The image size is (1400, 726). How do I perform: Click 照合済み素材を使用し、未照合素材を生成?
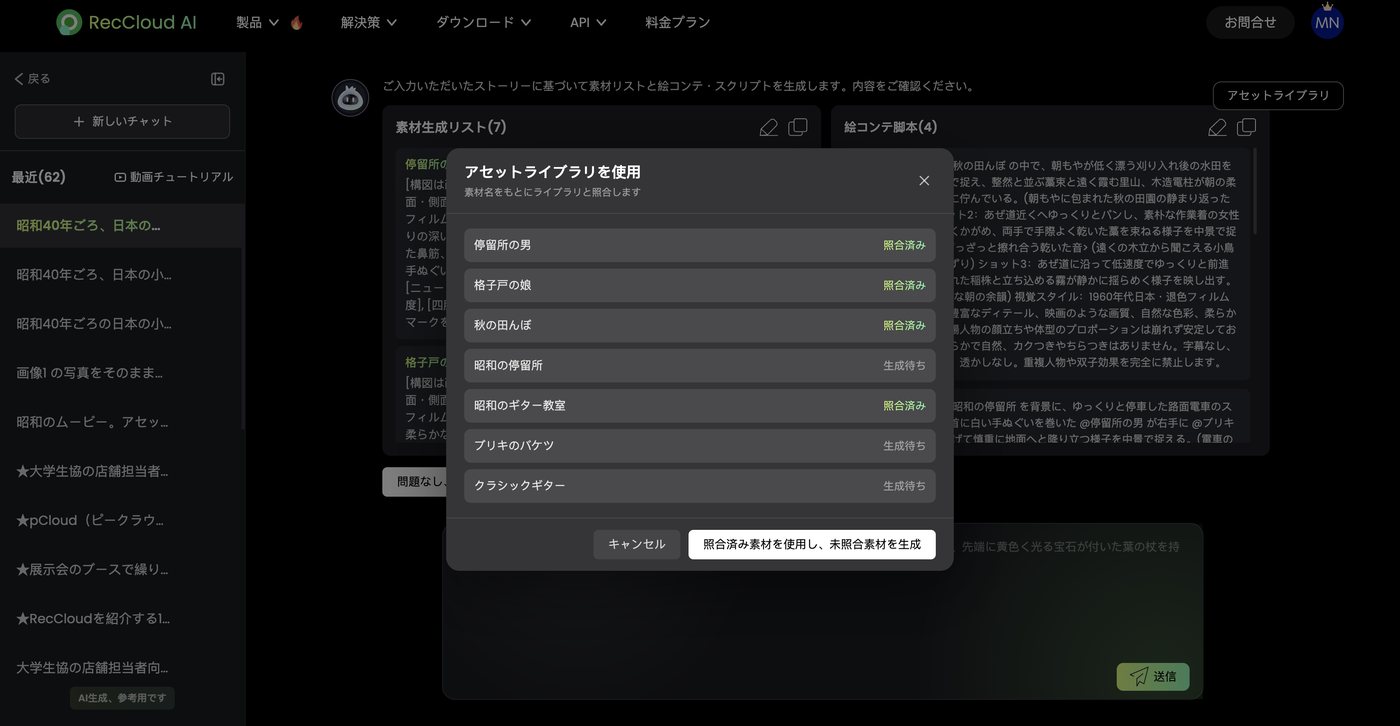pos(812,545)
